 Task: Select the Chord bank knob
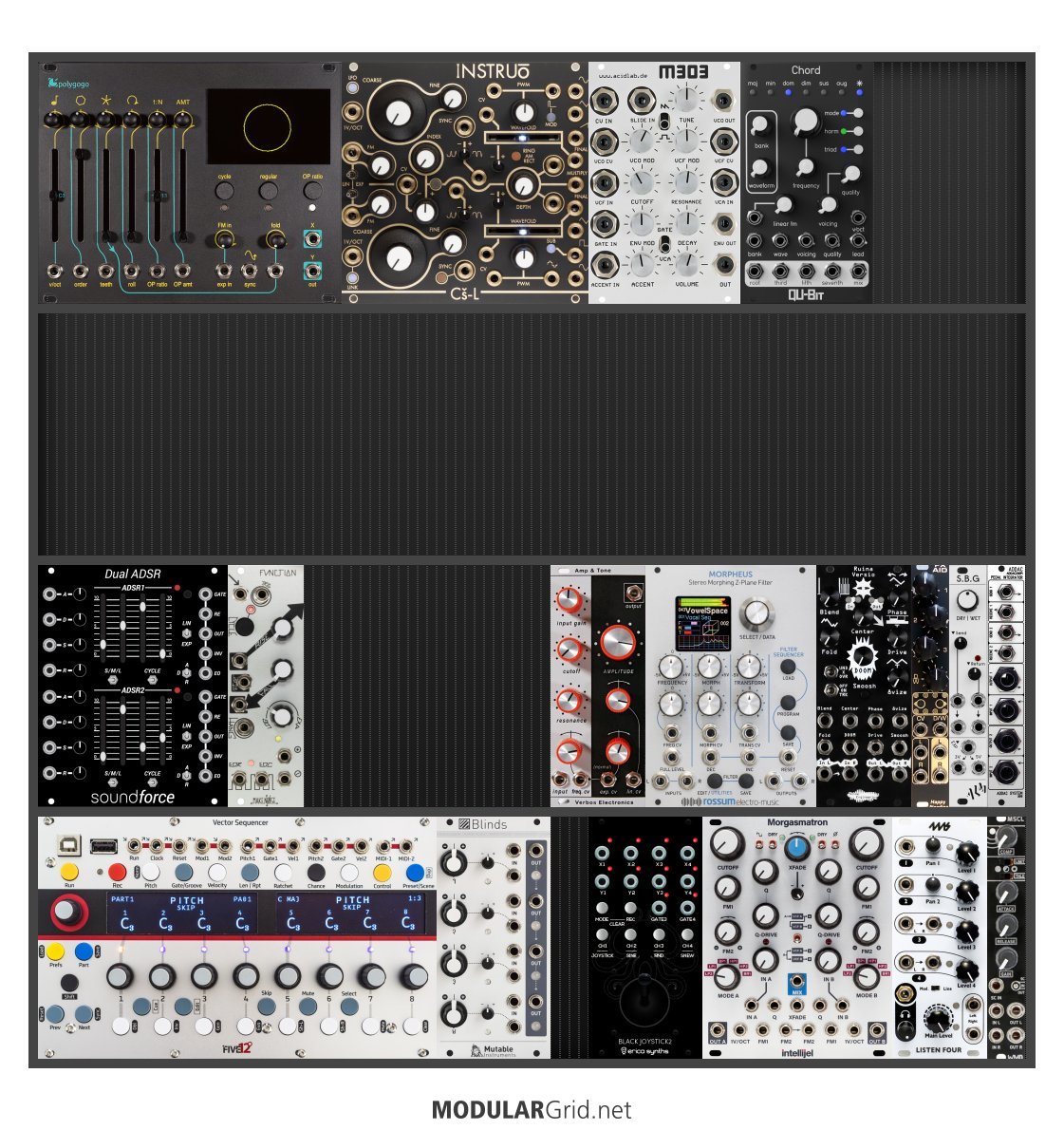[x=760, y=126]
